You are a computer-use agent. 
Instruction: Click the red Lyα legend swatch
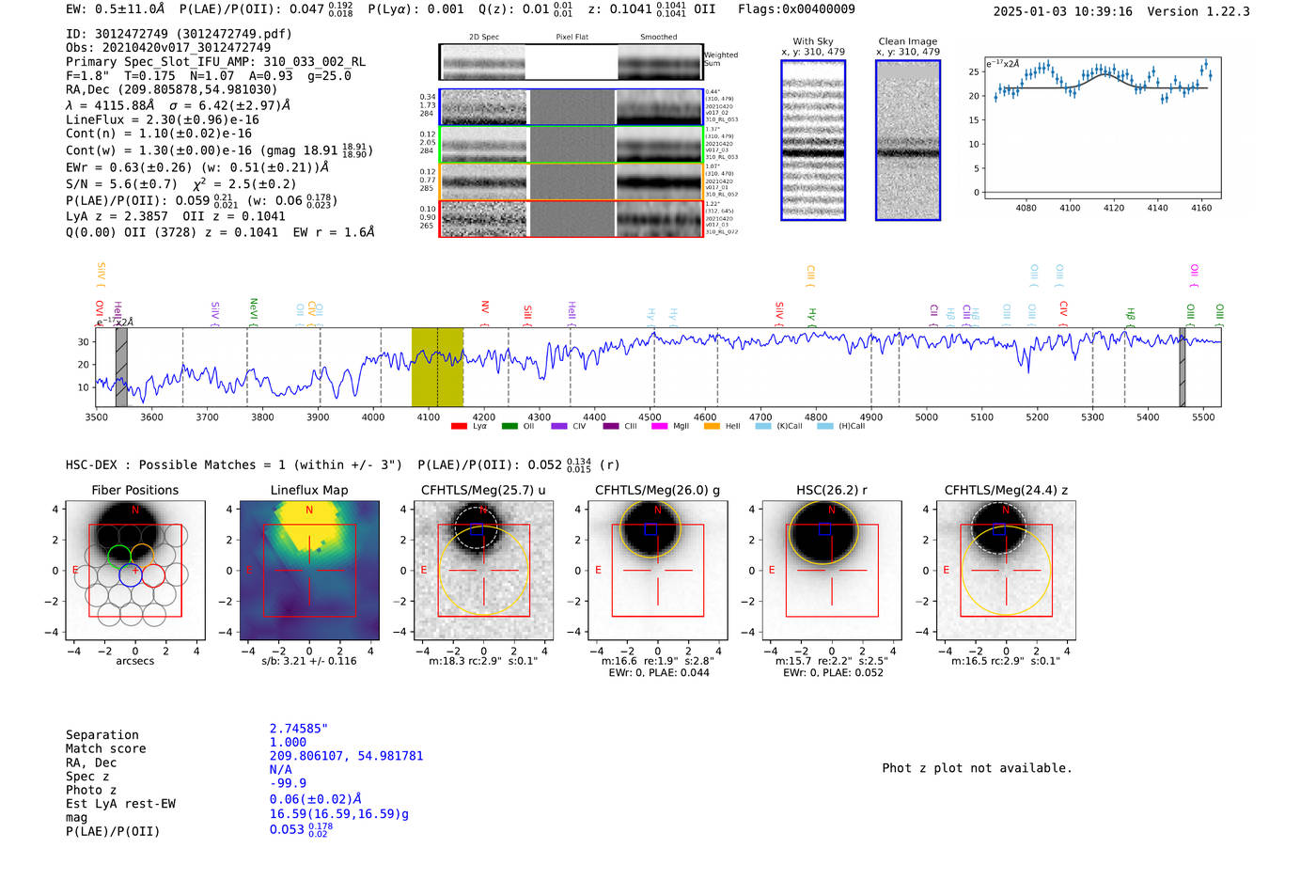[x=459, y=426]
